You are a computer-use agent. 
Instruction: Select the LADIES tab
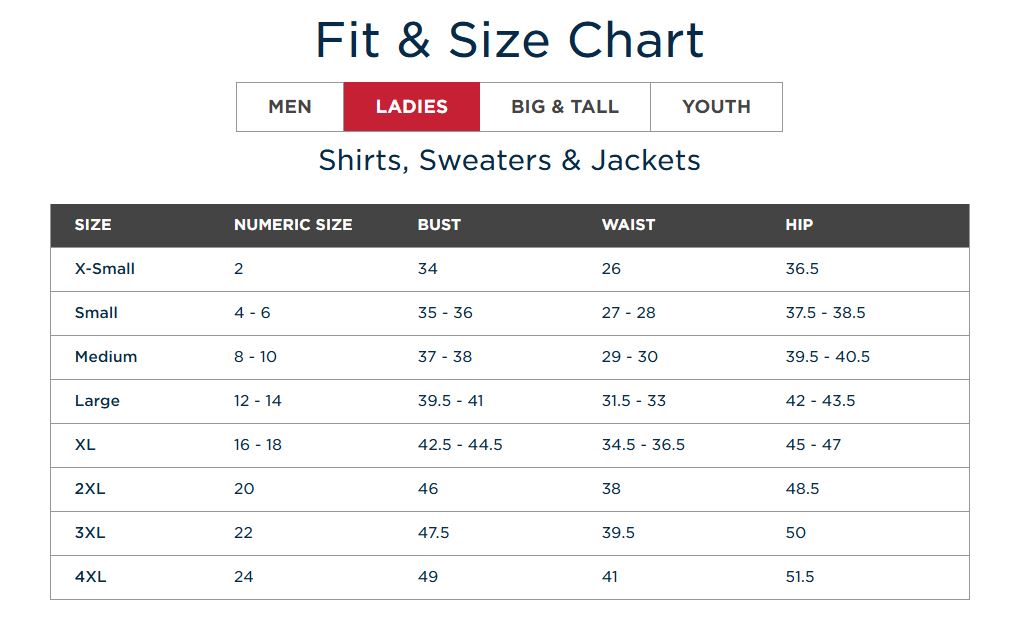[412, 107]
